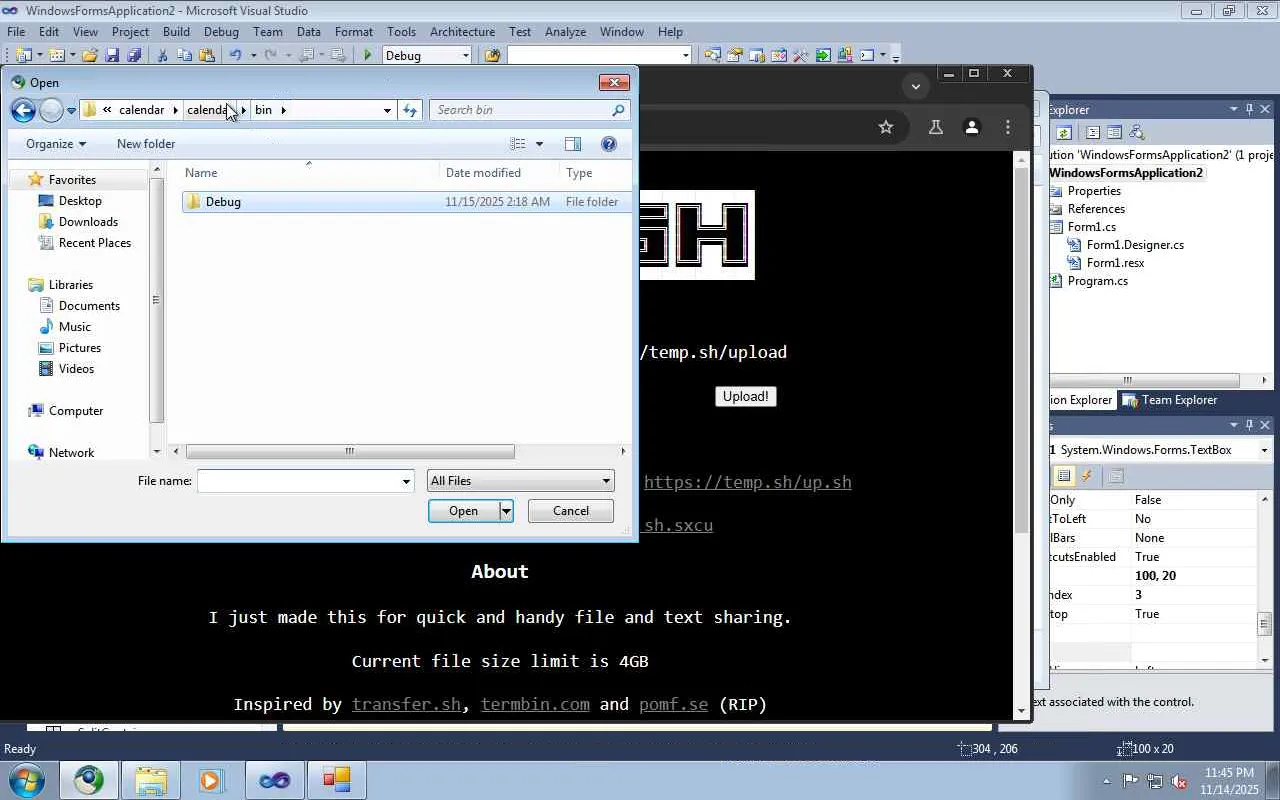Viewport: 1280px width, 800px height.
Task: Select Program.cs in Solution Explorer
Action: coord(1097,281)
